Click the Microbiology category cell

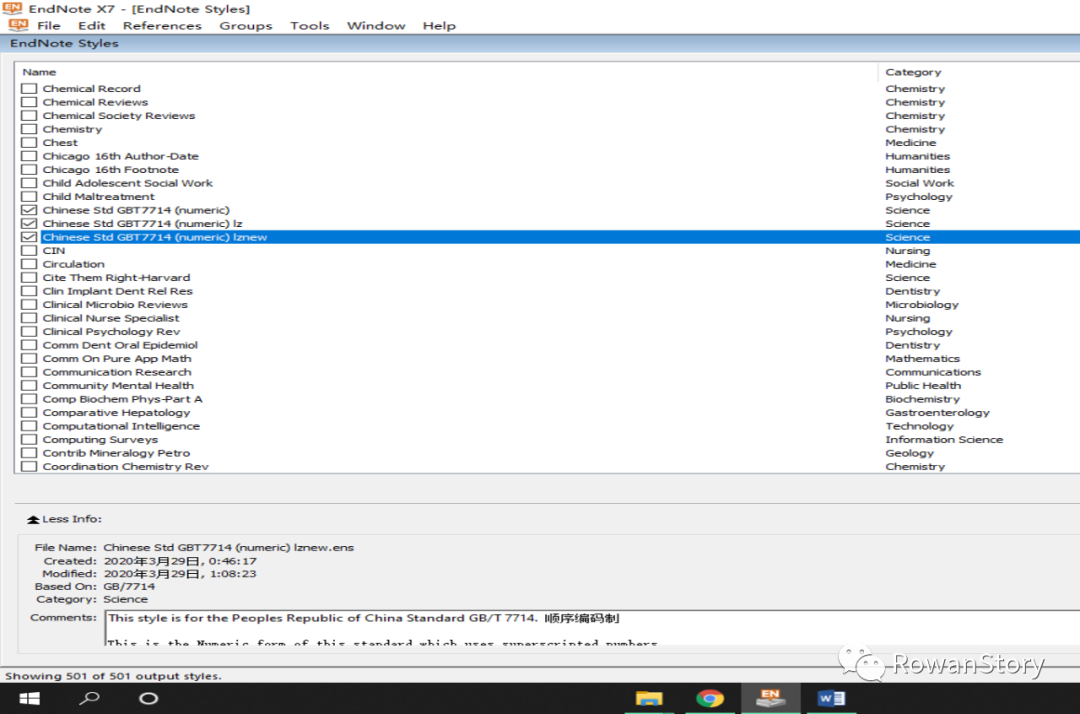point(922,304)
